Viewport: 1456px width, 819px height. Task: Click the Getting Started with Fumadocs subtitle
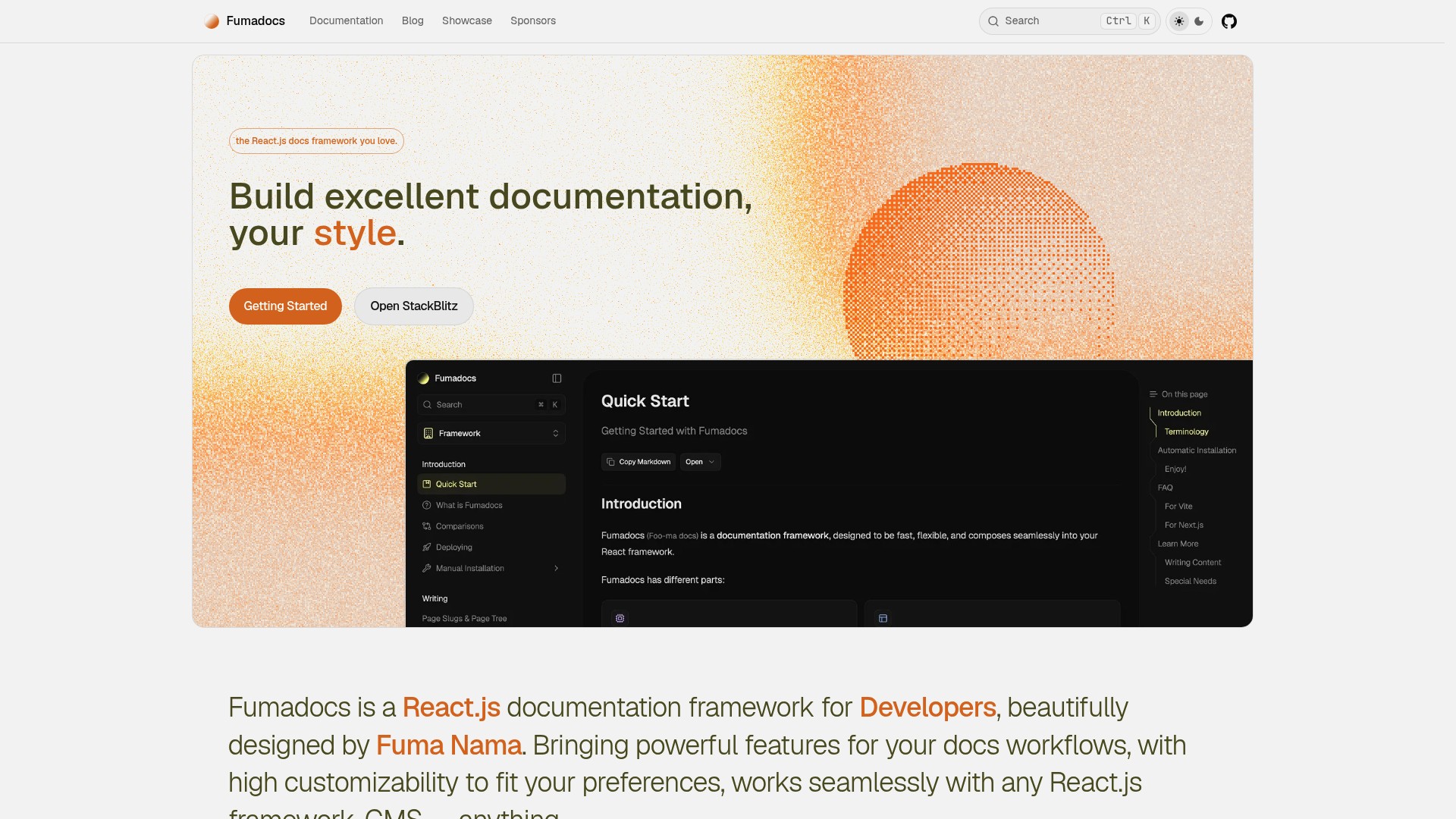click(674, 431)
